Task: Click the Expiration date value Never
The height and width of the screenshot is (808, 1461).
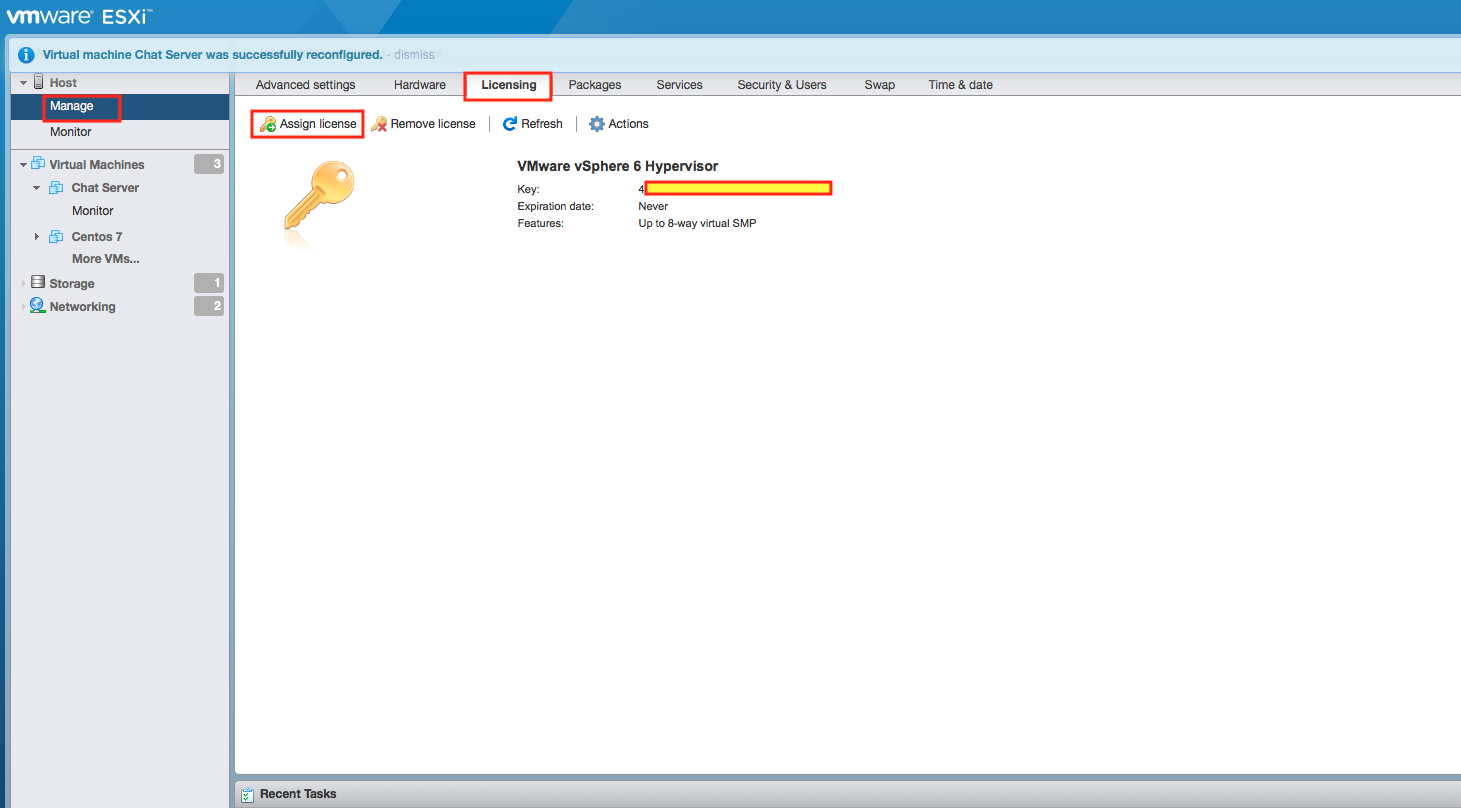Action: point(653,206)
